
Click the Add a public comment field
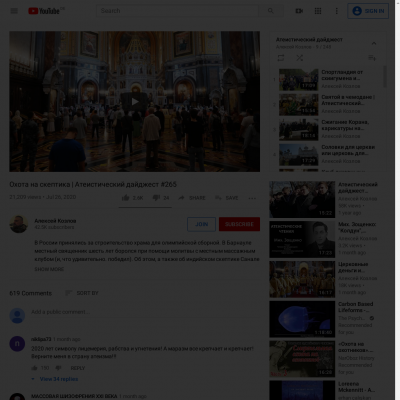[x=145, y=312]
